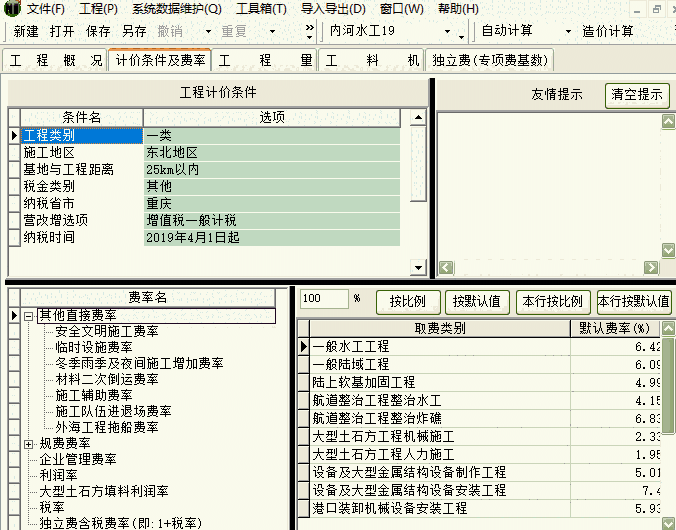The width and height of the screenshot is (676, 530).
Task: Select 大型土石方填料利润率 tree item
Action: click(104, 491)
